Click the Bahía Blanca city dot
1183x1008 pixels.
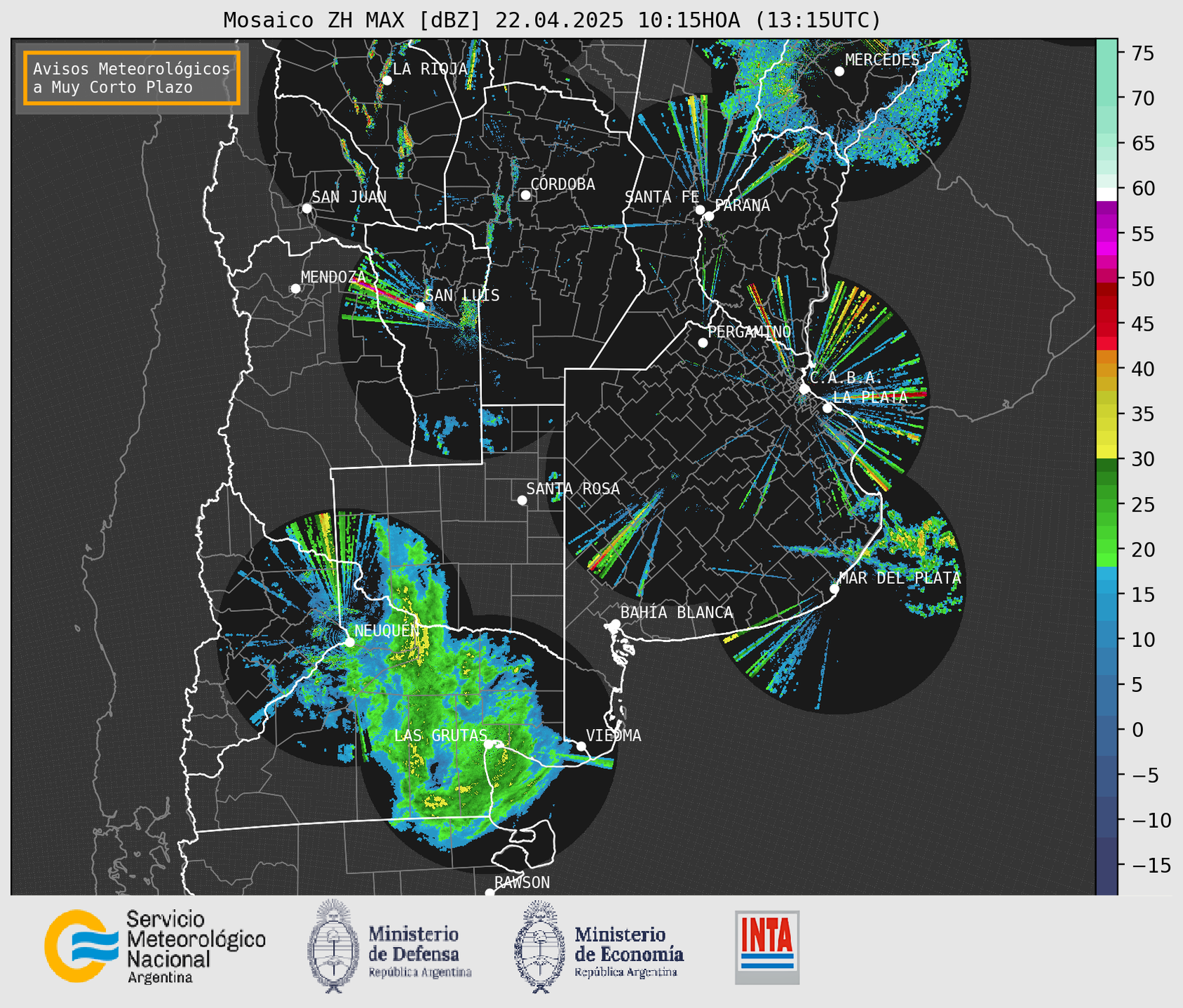tap(615, 624)
